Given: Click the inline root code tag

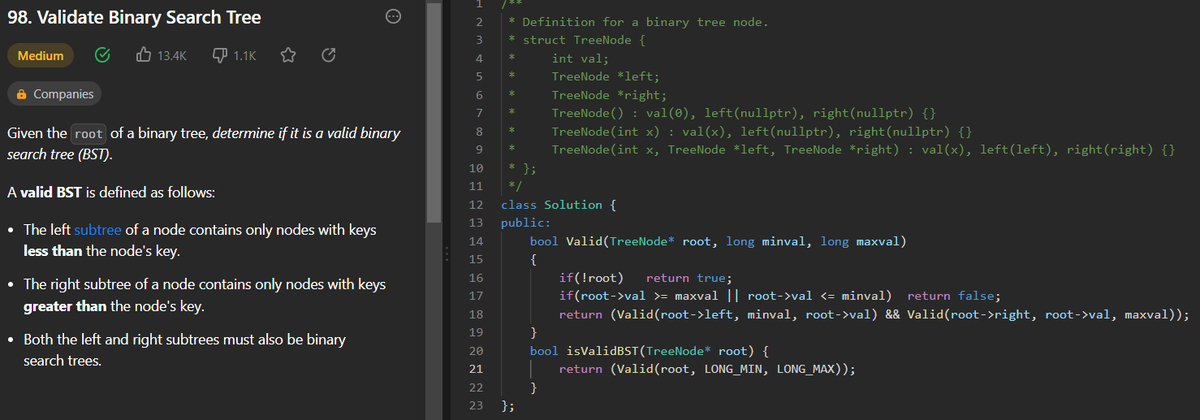Looking at the screenshot, I should point(89,134).
